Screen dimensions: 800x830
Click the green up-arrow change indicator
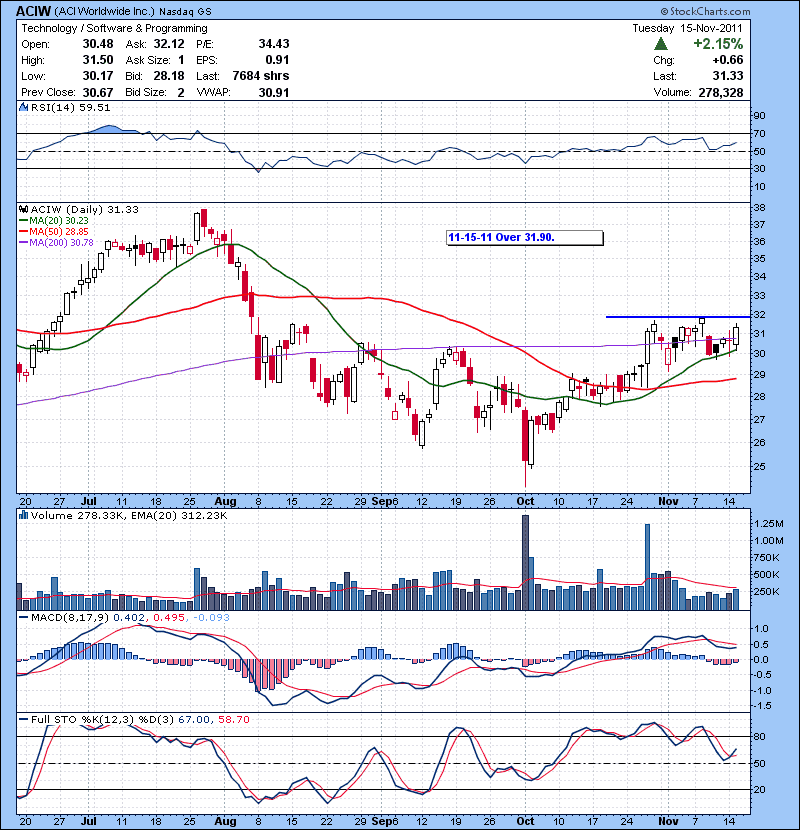pyautogui.click(x=661, y=43)
